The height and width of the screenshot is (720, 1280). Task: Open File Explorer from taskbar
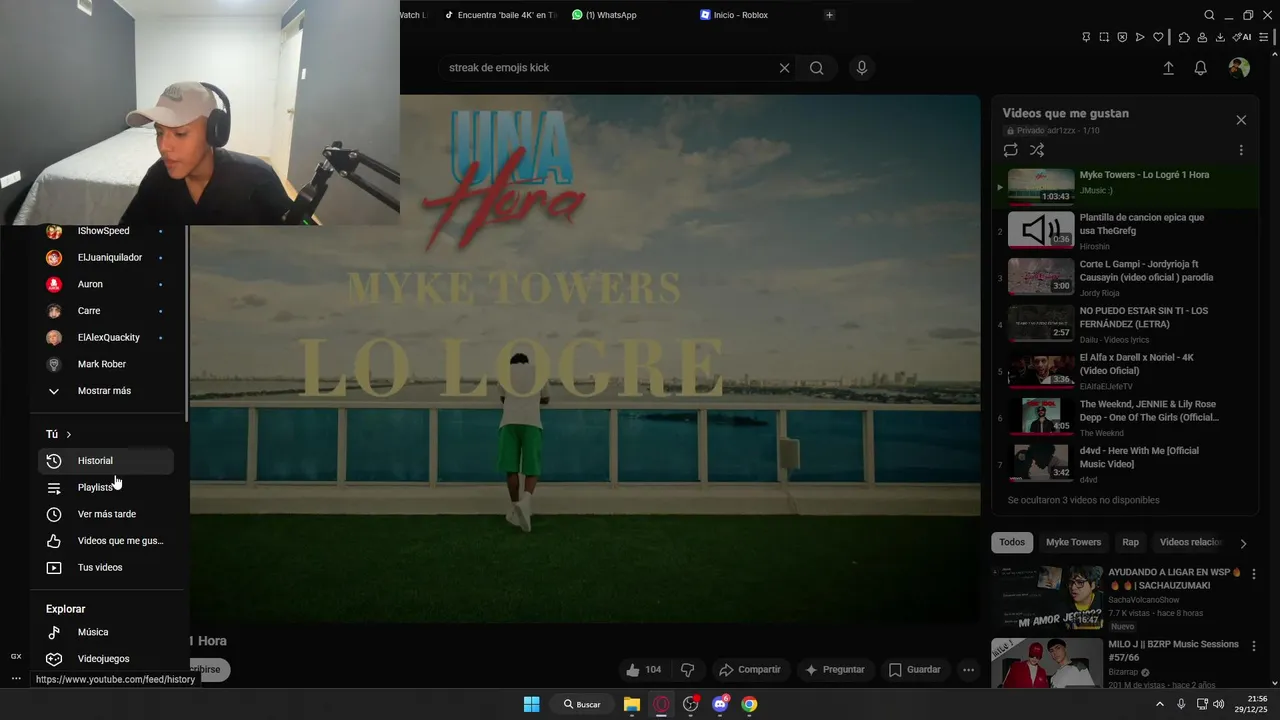(632, 704)
